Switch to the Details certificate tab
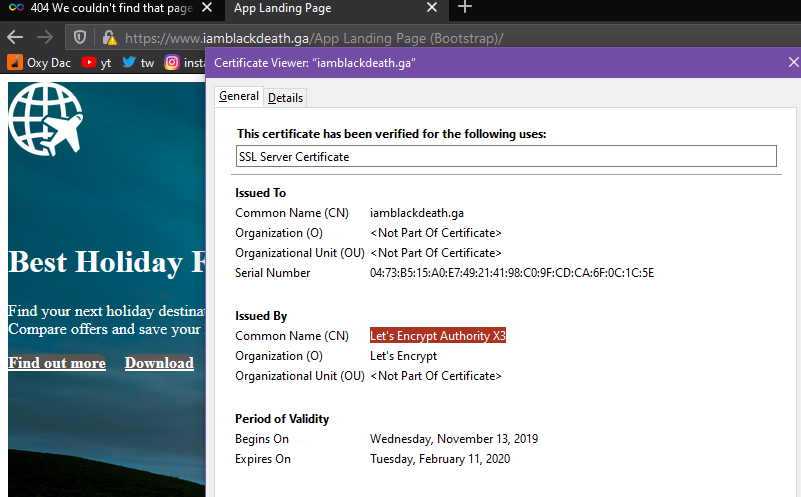Screen dimensions: 801x497 285,98
